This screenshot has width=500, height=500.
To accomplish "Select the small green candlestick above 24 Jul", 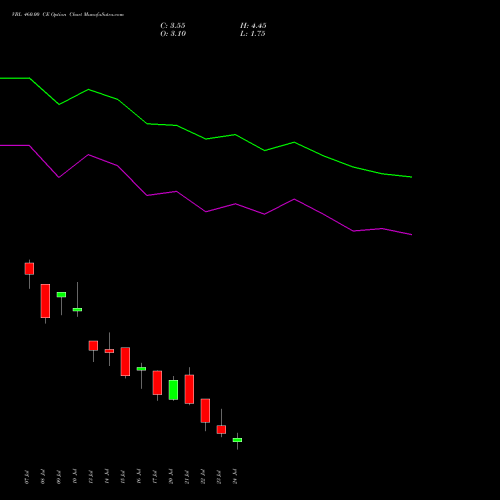I will (237, 440).
